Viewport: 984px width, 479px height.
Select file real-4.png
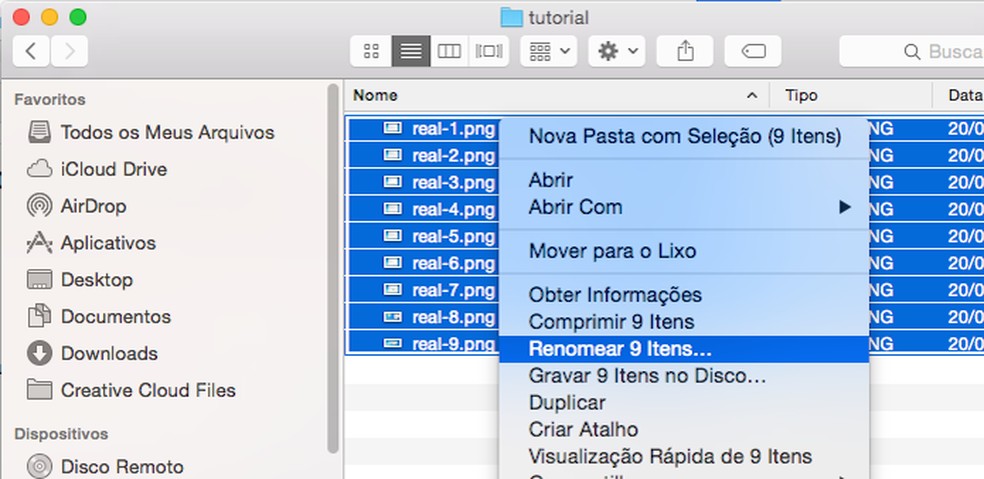point(453,210)
